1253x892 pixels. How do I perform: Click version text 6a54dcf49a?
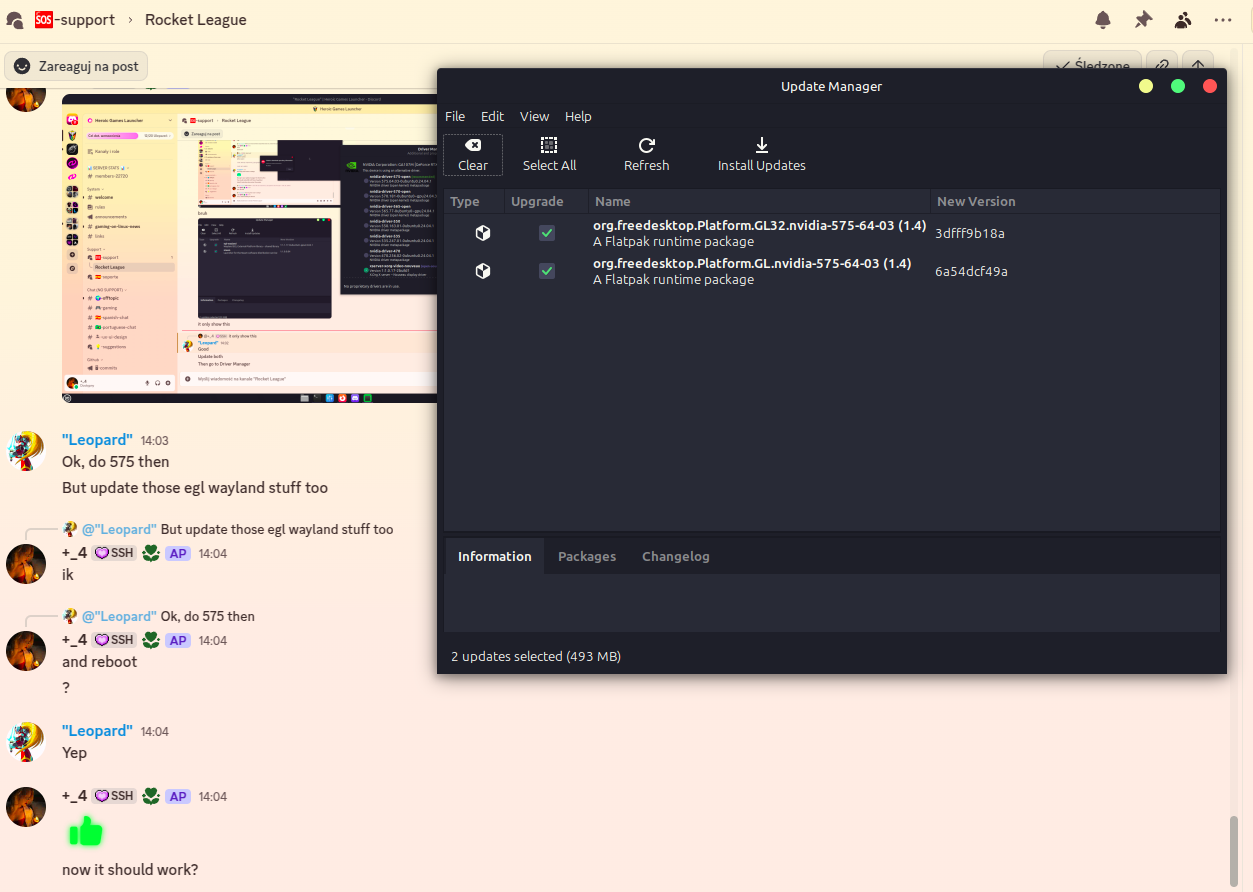point(971,271)
